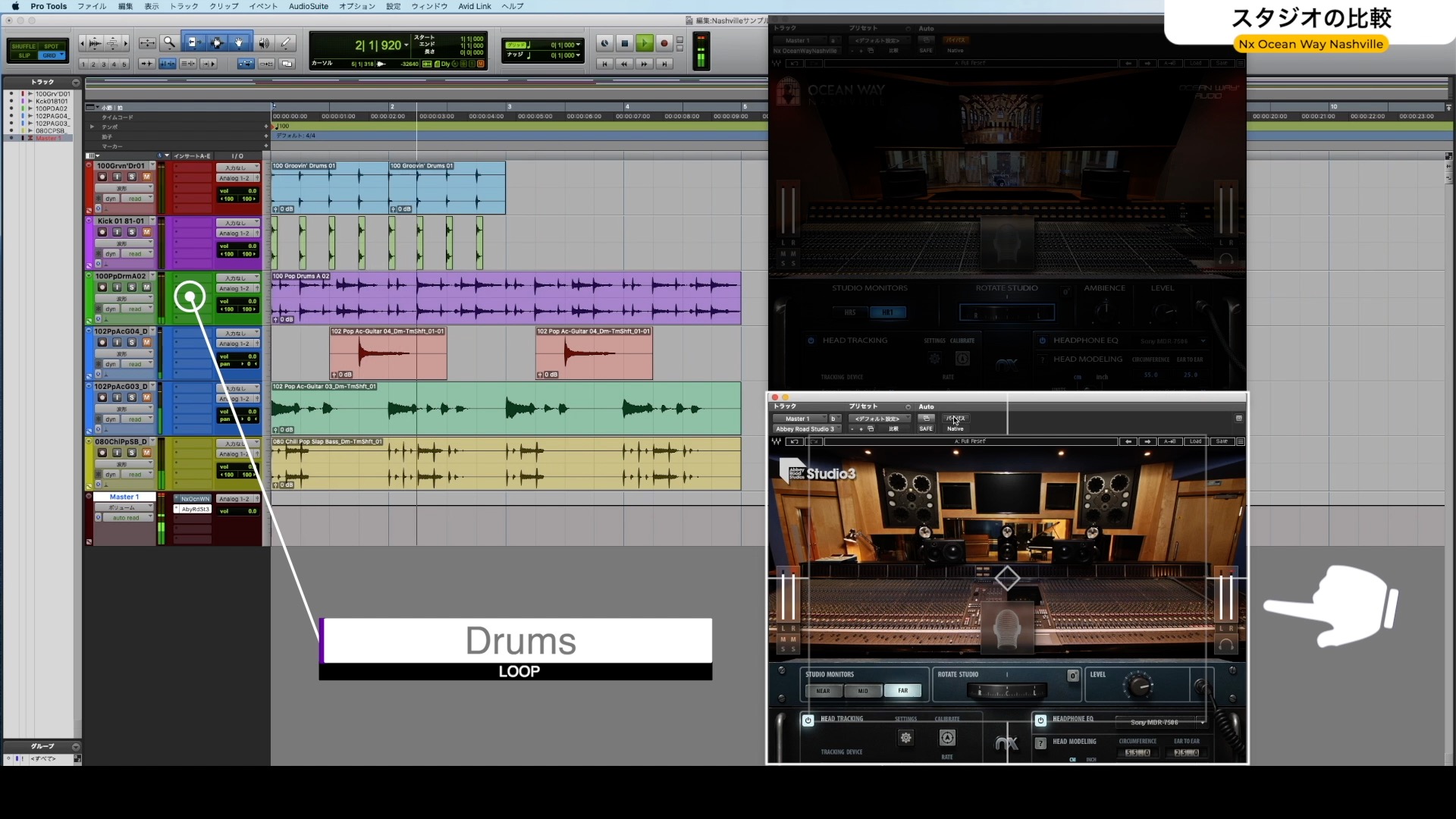Open 100Grvn'Dr01 output Analog 1-2 selector
The width and height of the screenshot is (1456, 819).
(237, 178)
